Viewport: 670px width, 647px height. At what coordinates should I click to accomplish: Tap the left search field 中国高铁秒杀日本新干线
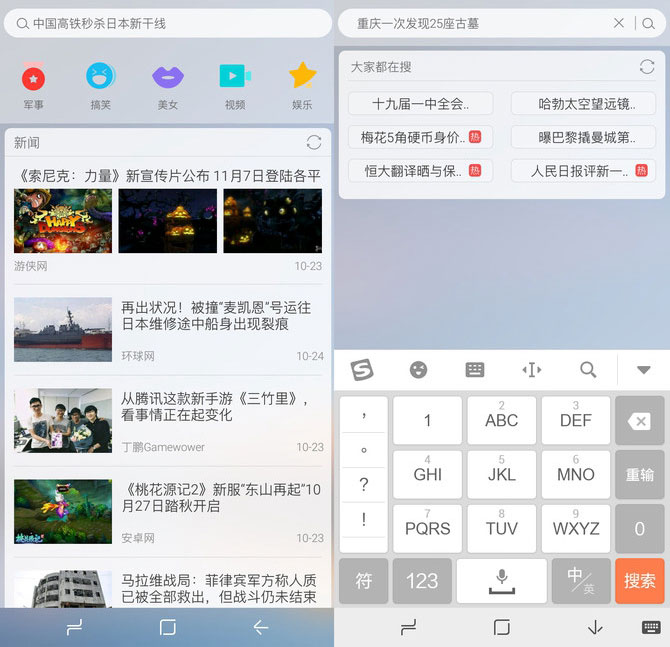168,24
